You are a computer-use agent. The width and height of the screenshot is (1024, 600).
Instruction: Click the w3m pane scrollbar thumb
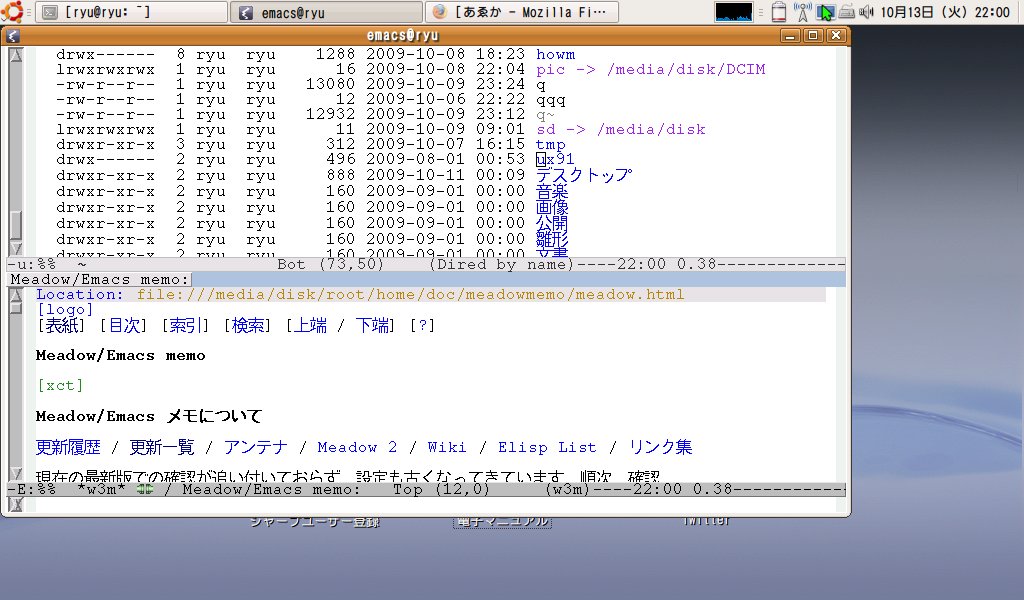point(16,307)
